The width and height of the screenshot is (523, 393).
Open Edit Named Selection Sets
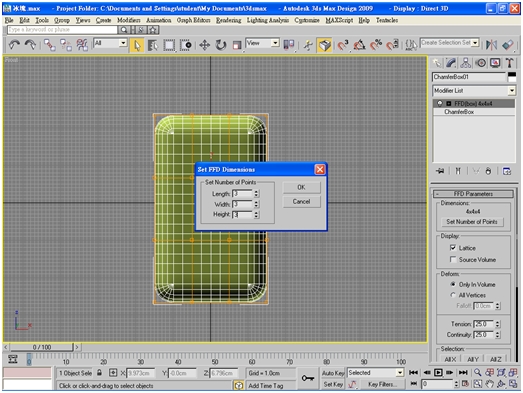coord(411,45)
